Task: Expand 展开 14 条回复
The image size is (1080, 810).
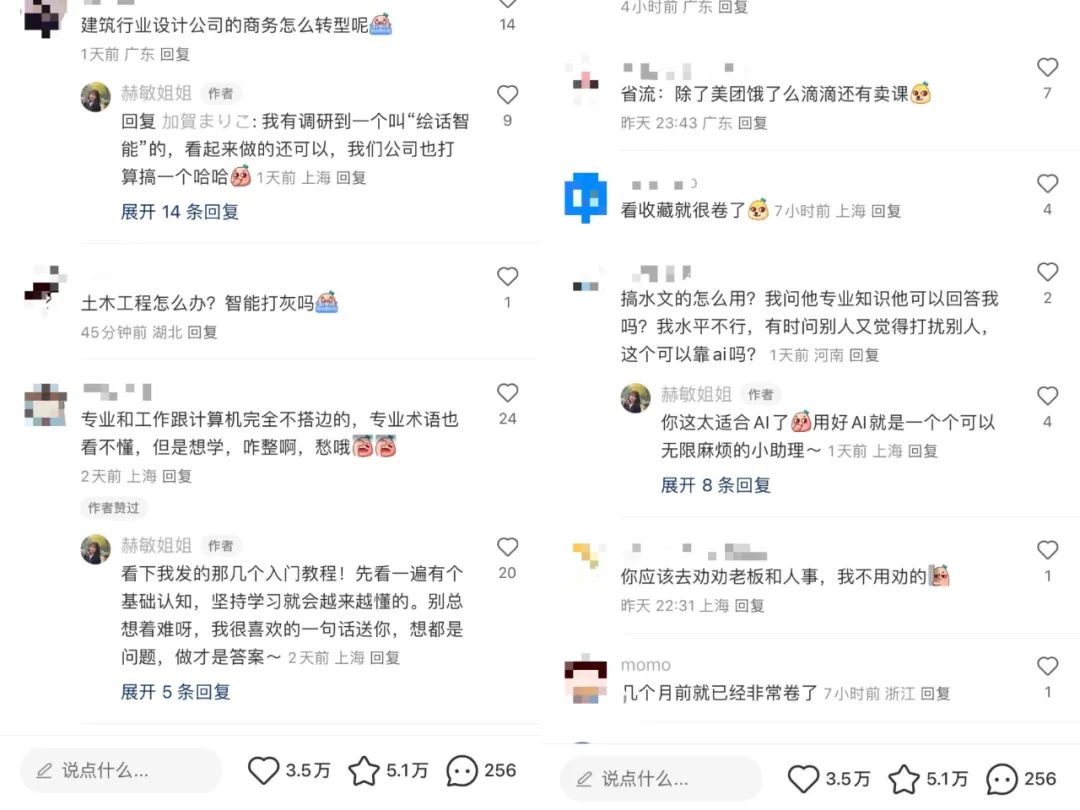Action: (180, 211)
